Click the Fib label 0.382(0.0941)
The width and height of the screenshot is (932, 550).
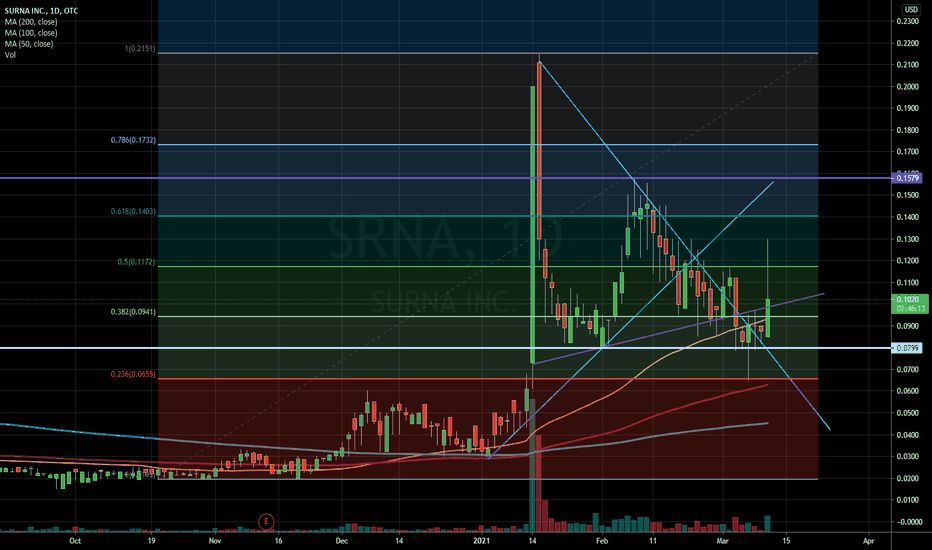133,312
